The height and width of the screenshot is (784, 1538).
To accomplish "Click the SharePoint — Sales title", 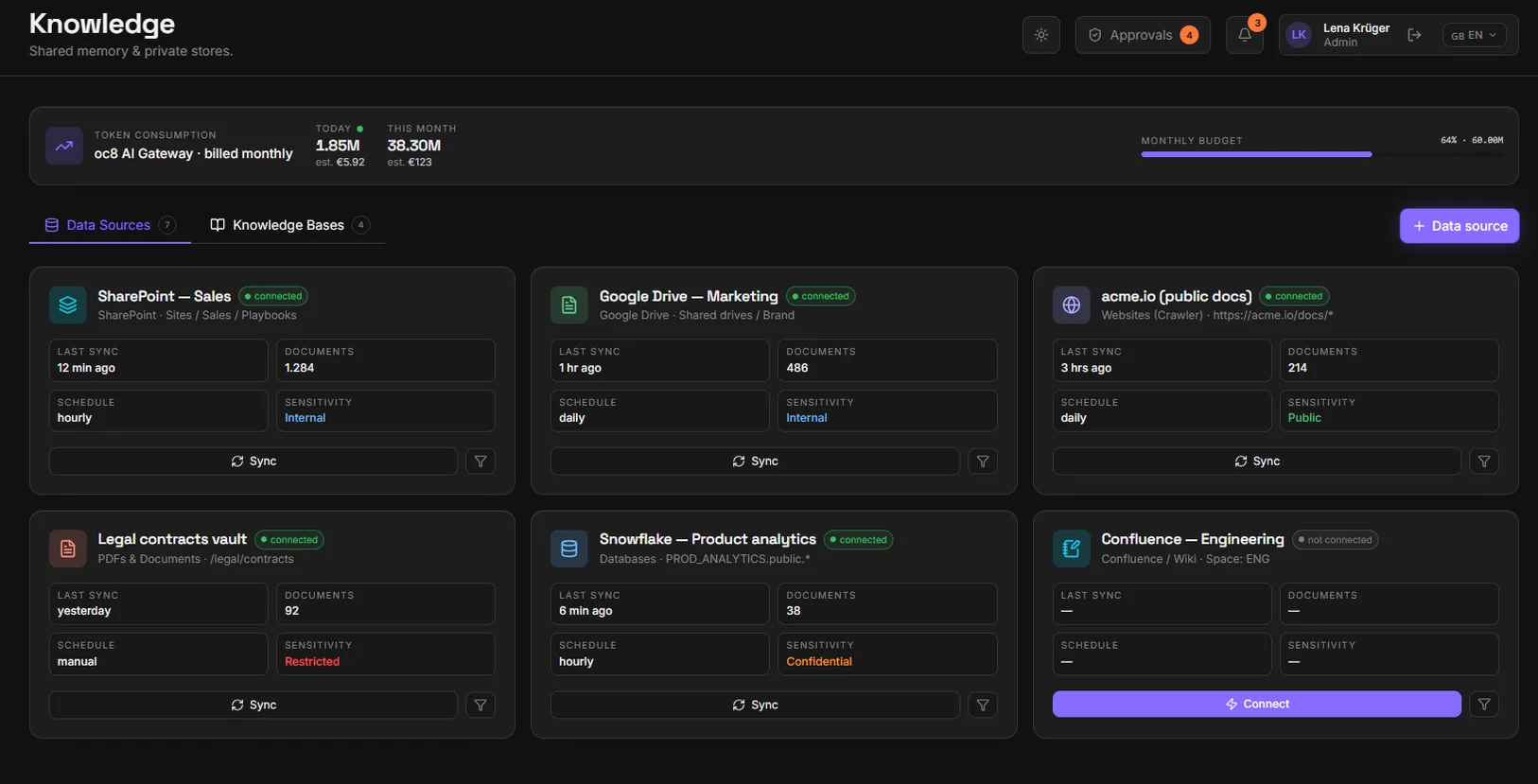I will click(x=165, y=296).
